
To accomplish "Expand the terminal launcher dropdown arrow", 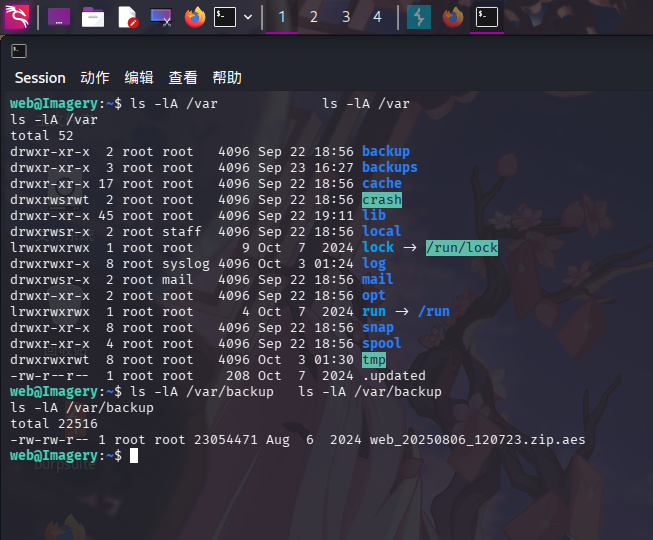I will (x=248, y=17).
